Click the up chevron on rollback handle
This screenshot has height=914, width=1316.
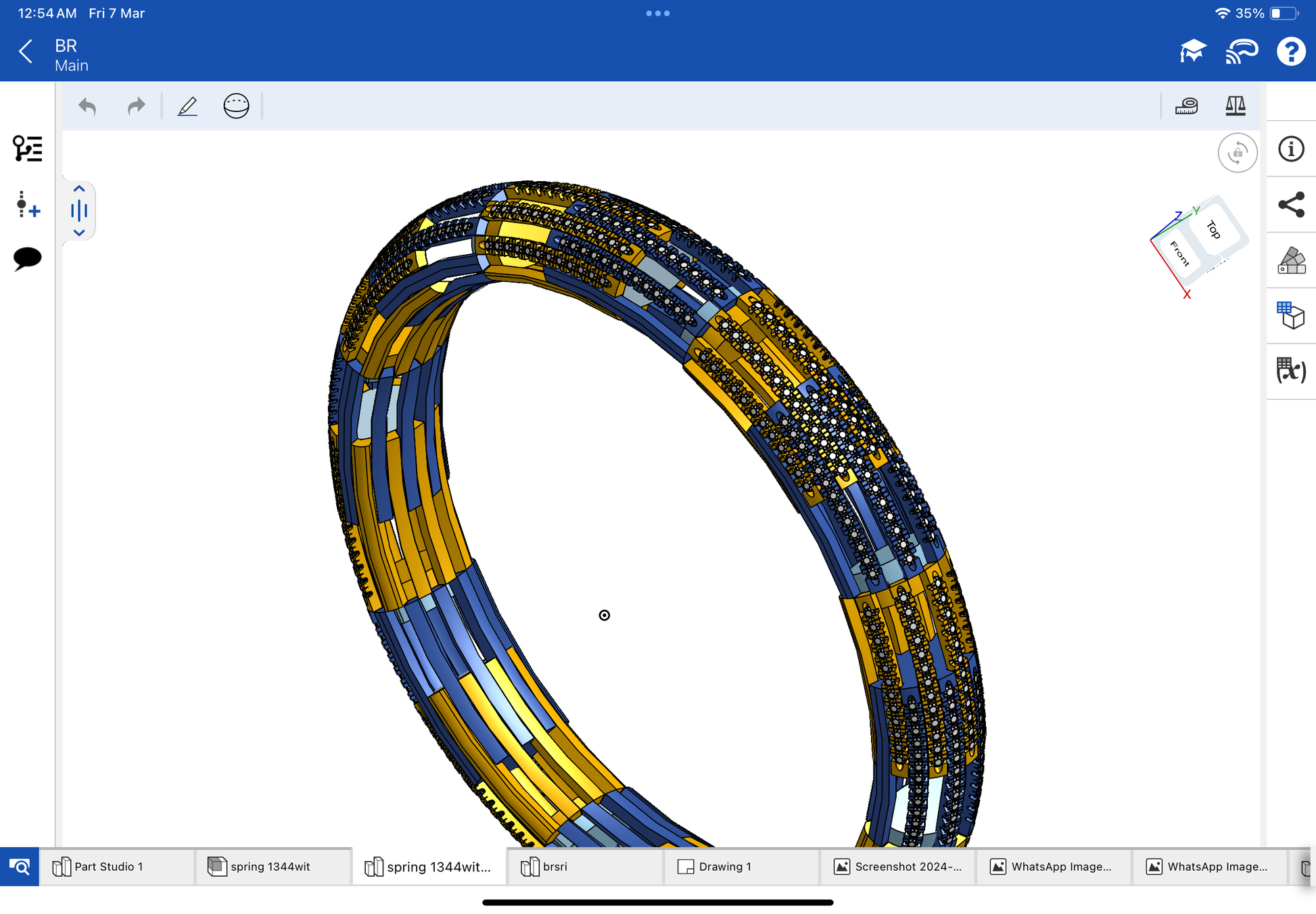tap(79, 189)
